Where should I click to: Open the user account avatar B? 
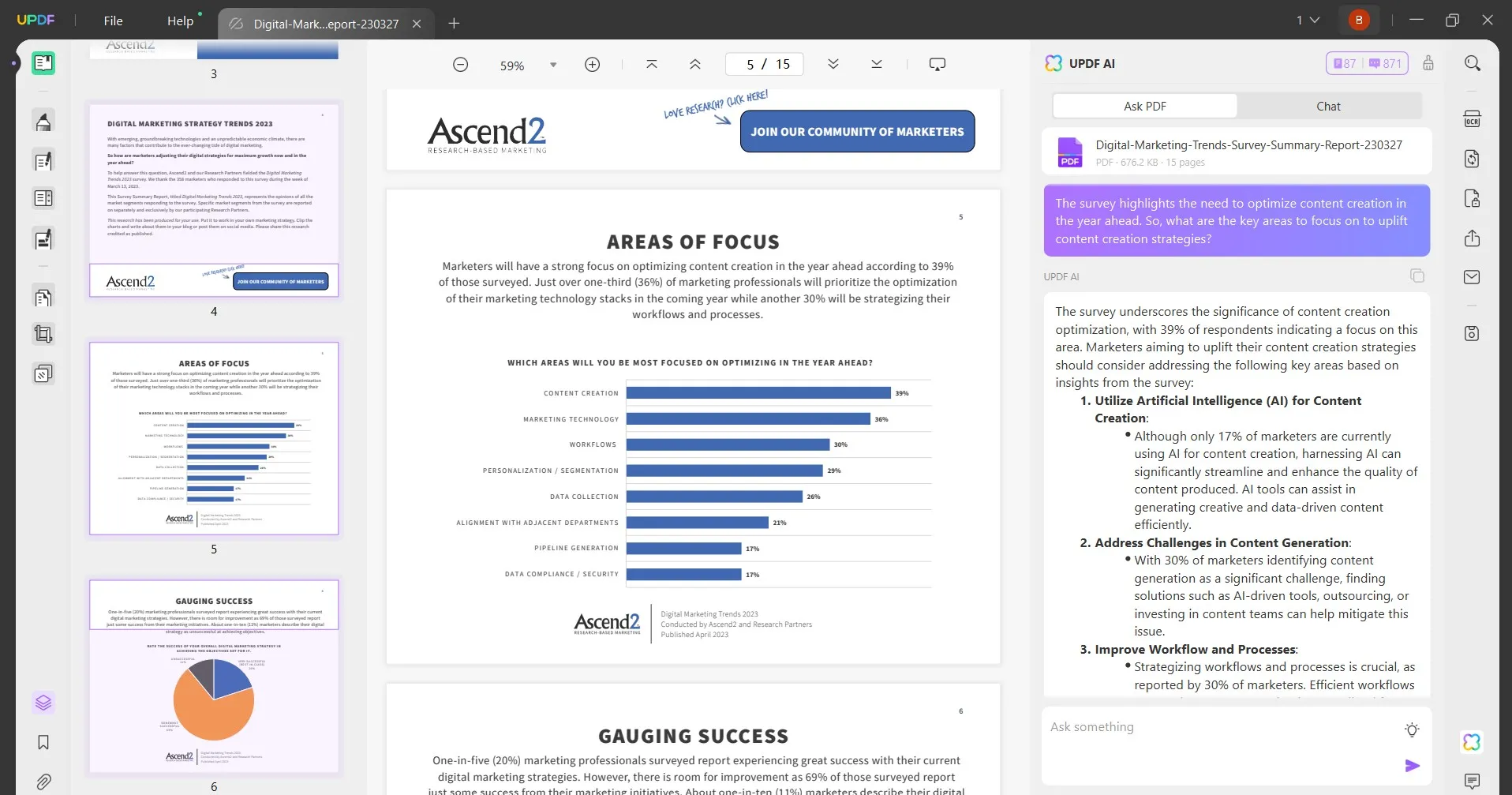[1359, 20]
